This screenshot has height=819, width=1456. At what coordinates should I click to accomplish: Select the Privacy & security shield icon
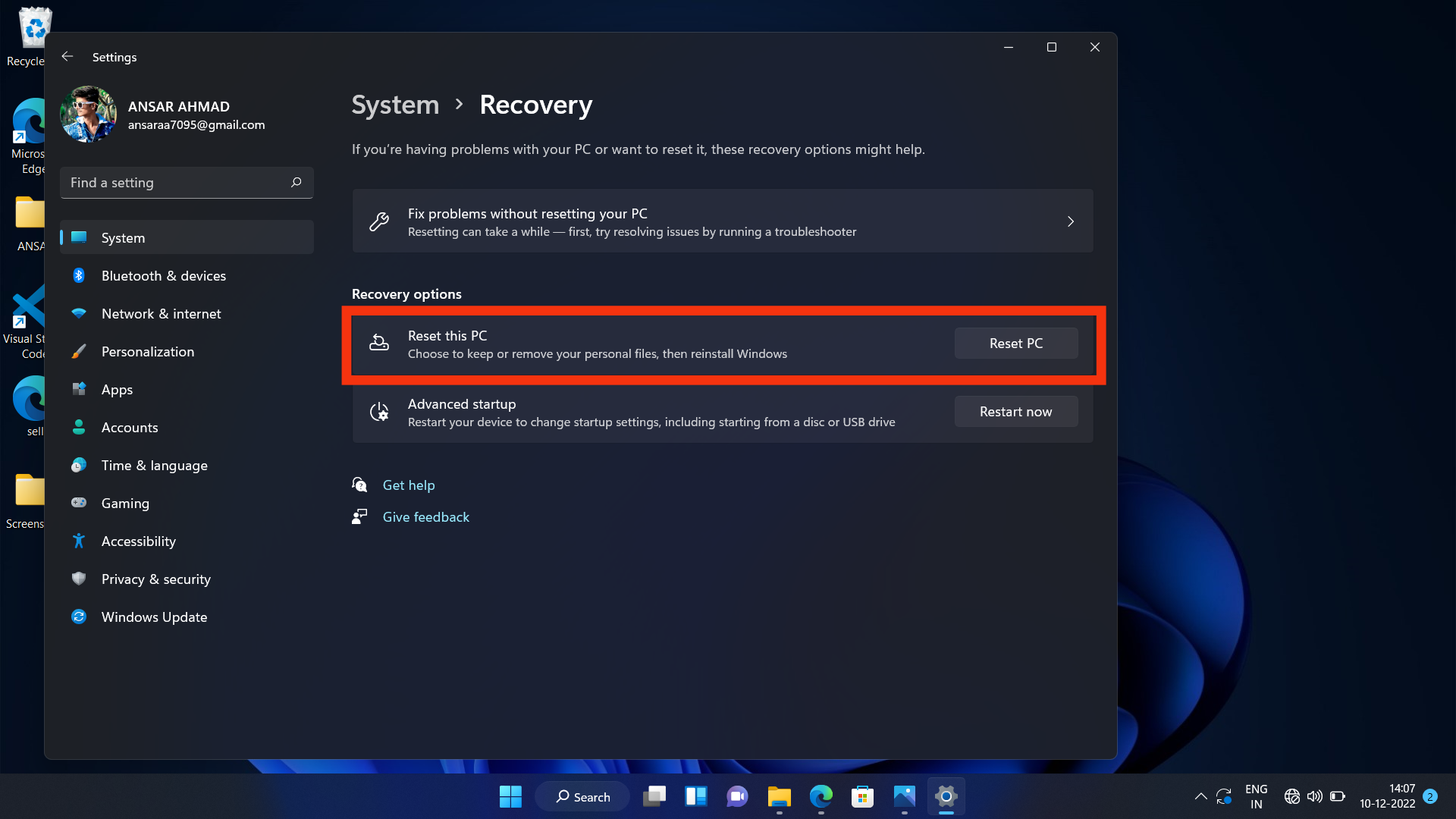tap(80, 579)
